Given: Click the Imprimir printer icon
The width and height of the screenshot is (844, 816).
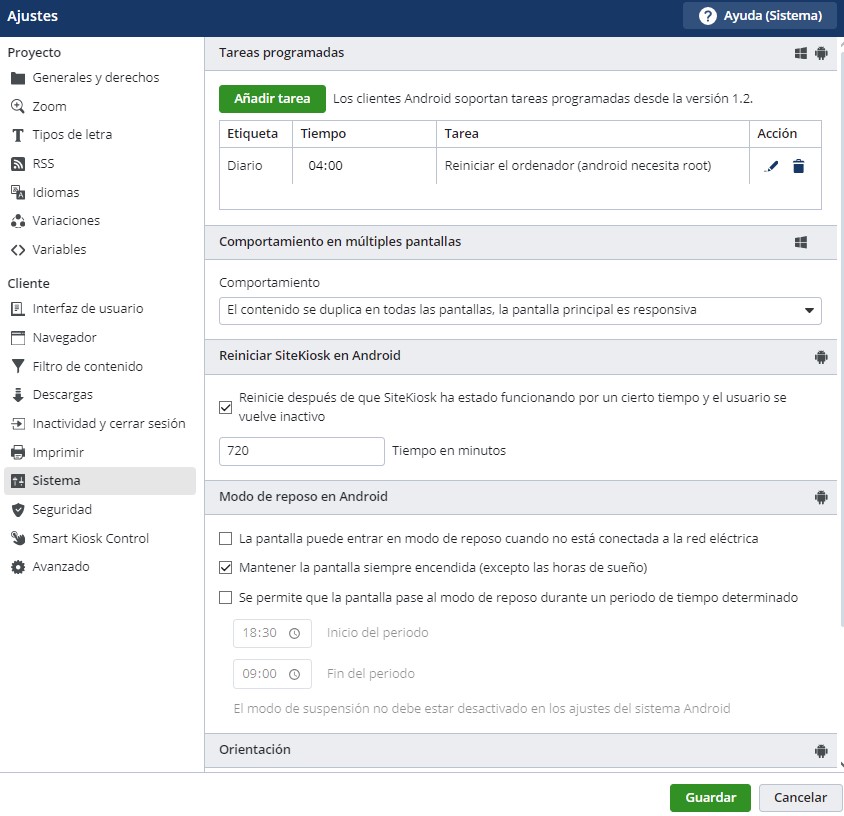Looking at the screenshot, I should tap(17, 453).
